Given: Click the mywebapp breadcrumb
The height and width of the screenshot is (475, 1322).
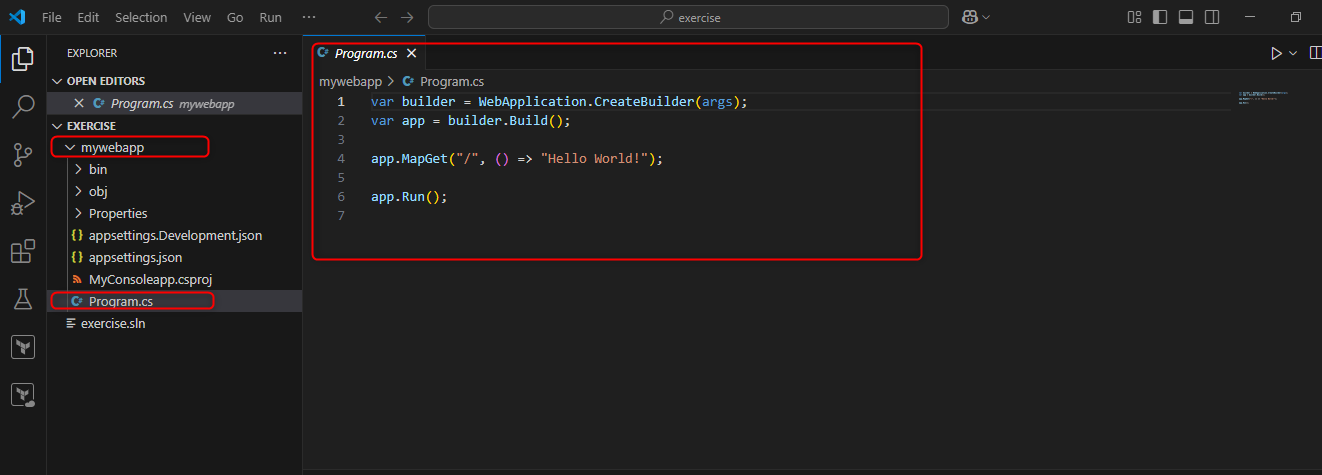Looking at the screenshot, I should click(350, 81).
